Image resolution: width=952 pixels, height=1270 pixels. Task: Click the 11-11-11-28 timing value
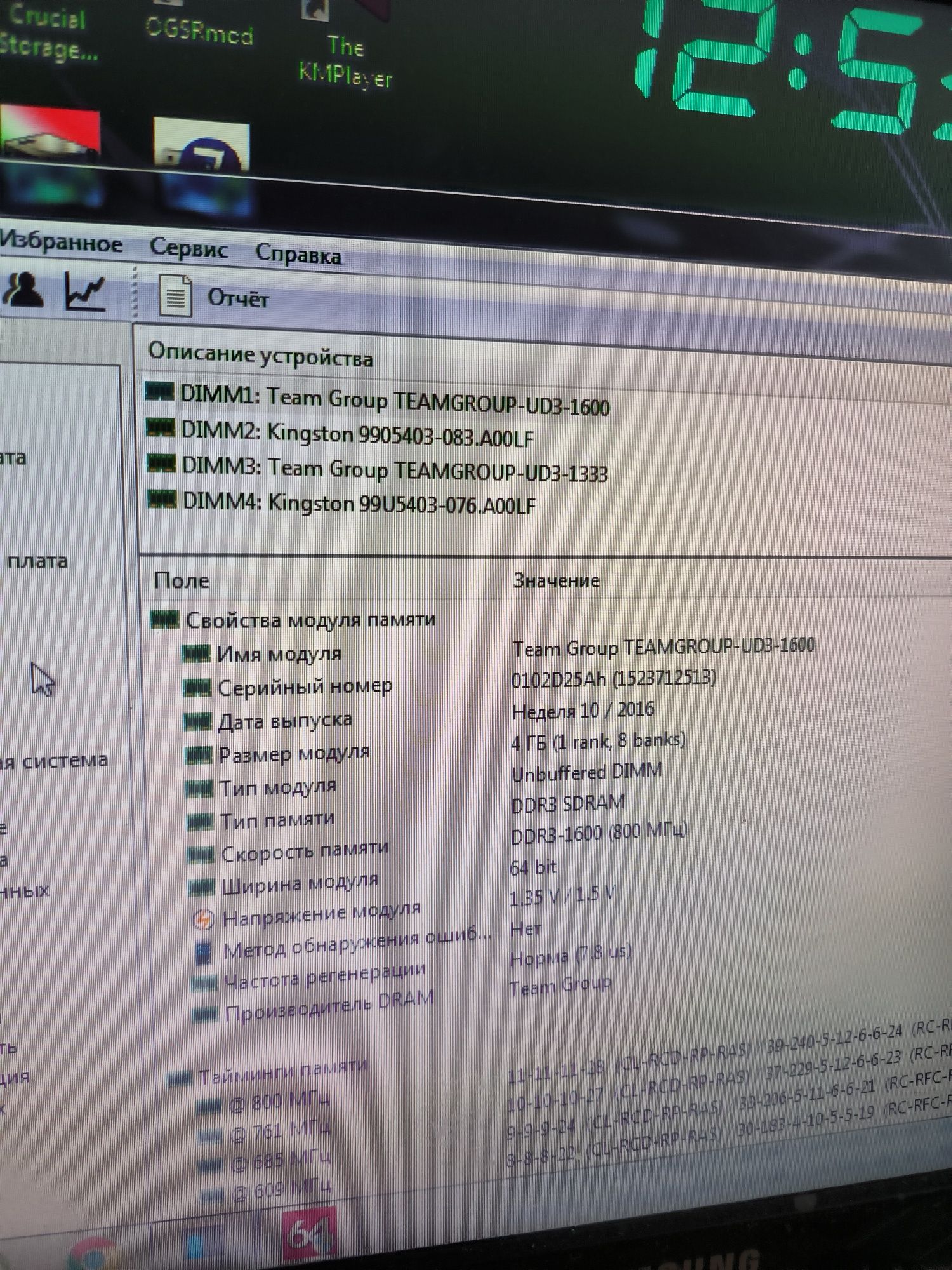tap(555, 1072)
